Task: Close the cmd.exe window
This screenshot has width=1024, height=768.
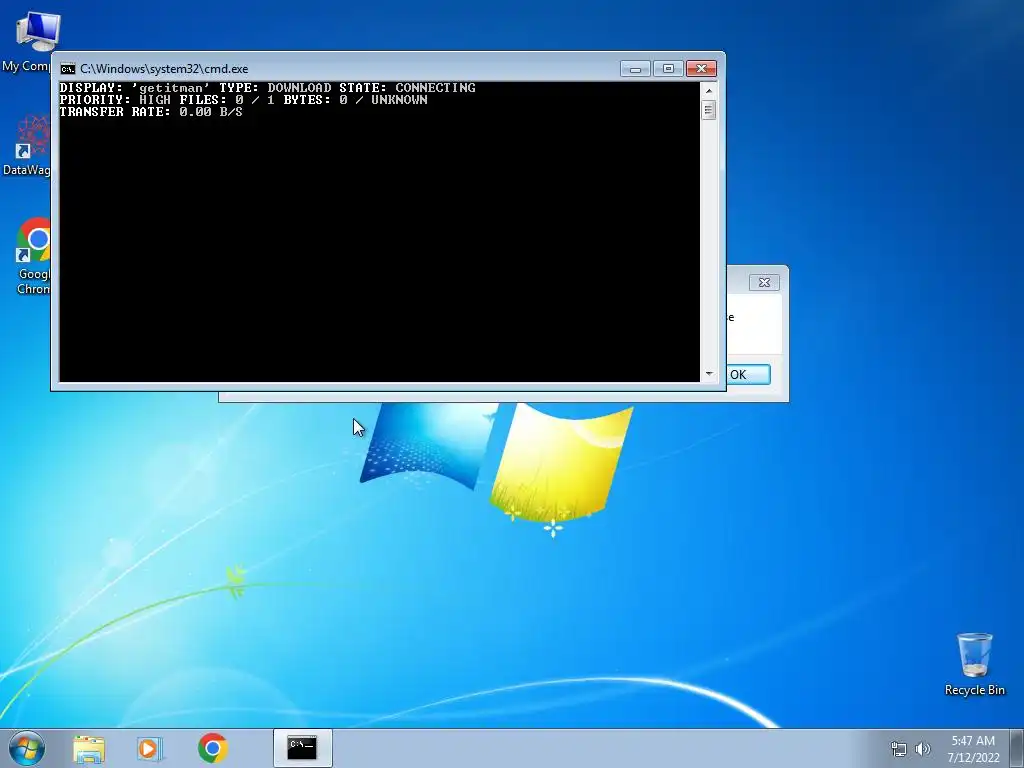Action: tap(701, 69)
